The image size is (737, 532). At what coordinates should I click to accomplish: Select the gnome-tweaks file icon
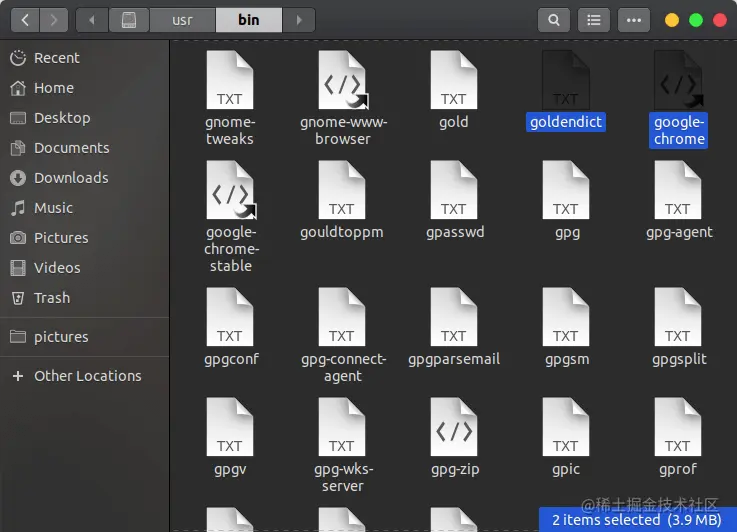(230, 80)
